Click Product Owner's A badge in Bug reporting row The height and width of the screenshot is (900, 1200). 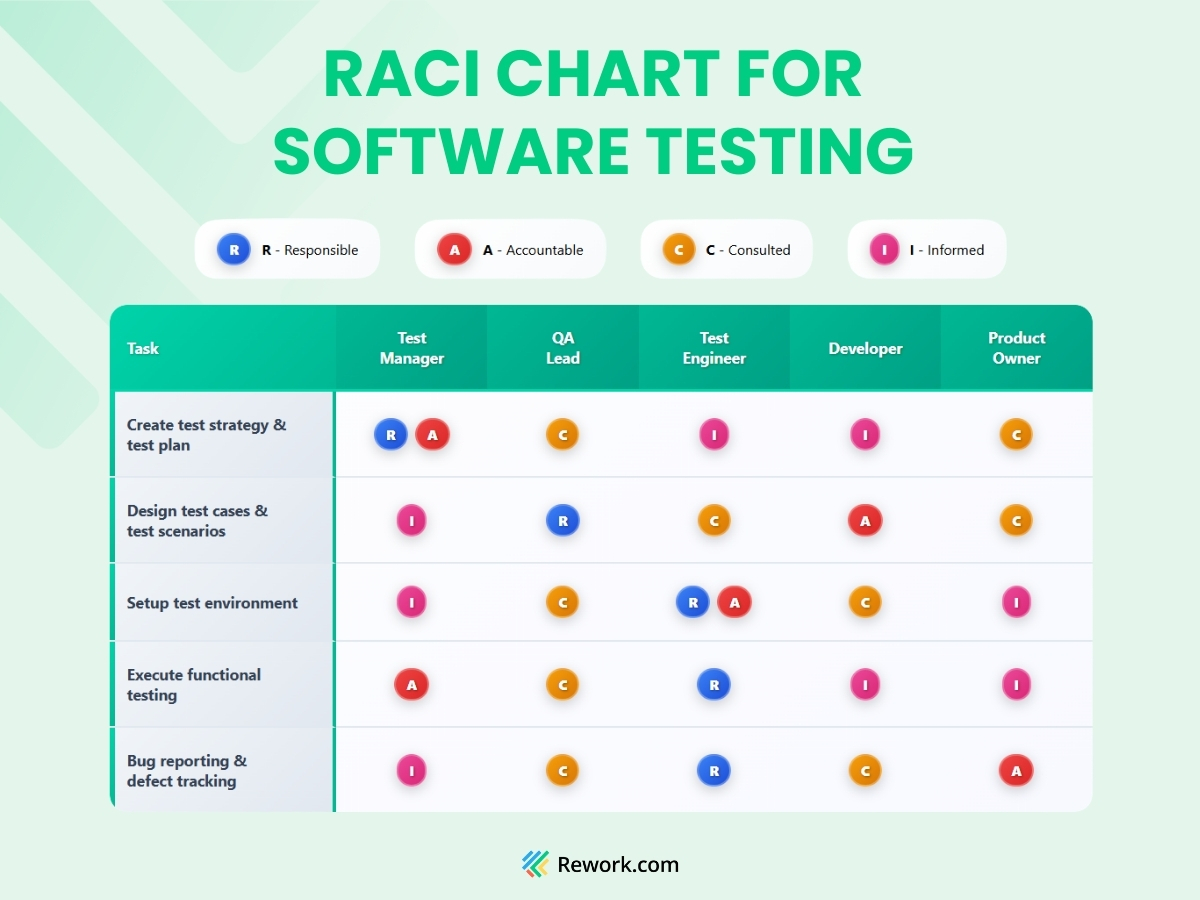click(1016, 771)
